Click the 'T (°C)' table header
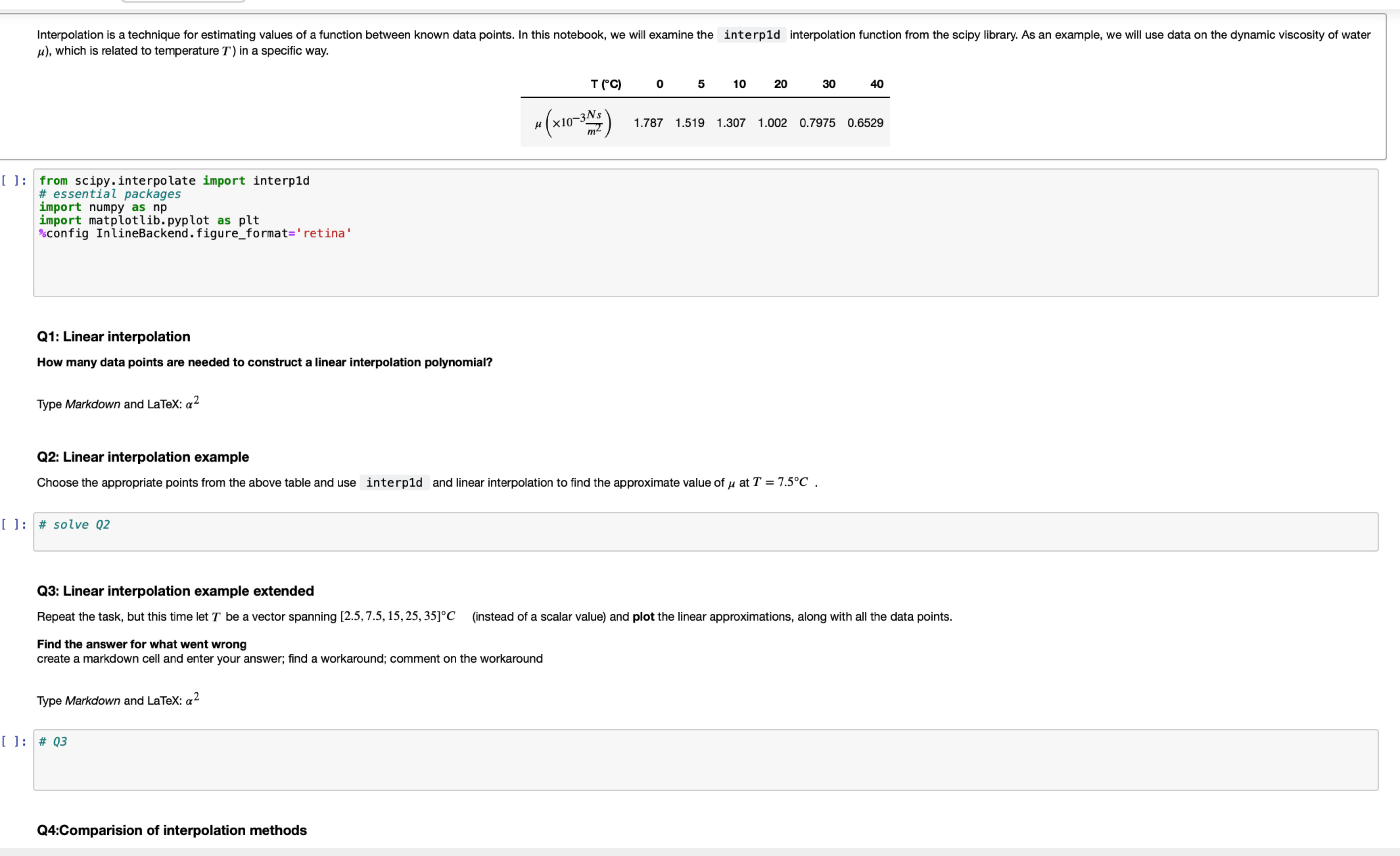 tap(606, 84)
